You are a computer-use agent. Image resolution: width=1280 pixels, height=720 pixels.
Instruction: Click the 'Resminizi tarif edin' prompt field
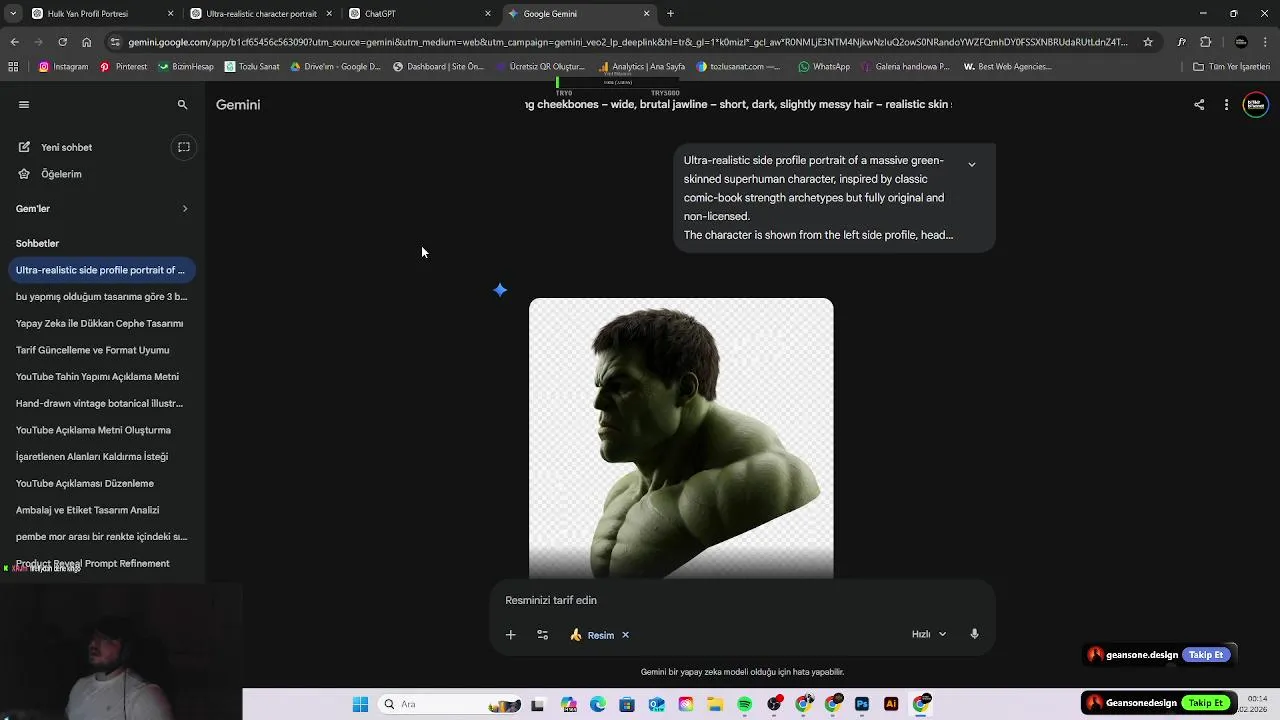click(x=742, y=600)
